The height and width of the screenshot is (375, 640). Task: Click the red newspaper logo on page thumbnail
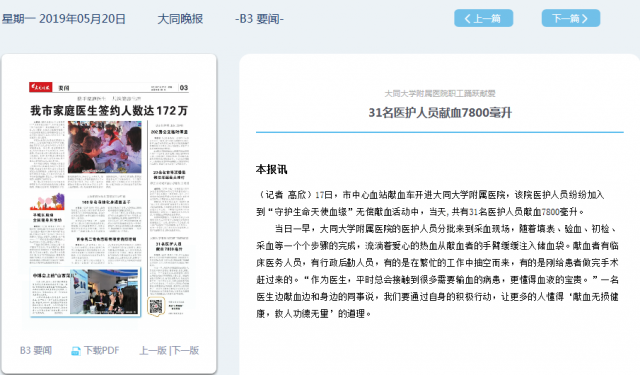point(40,87)
